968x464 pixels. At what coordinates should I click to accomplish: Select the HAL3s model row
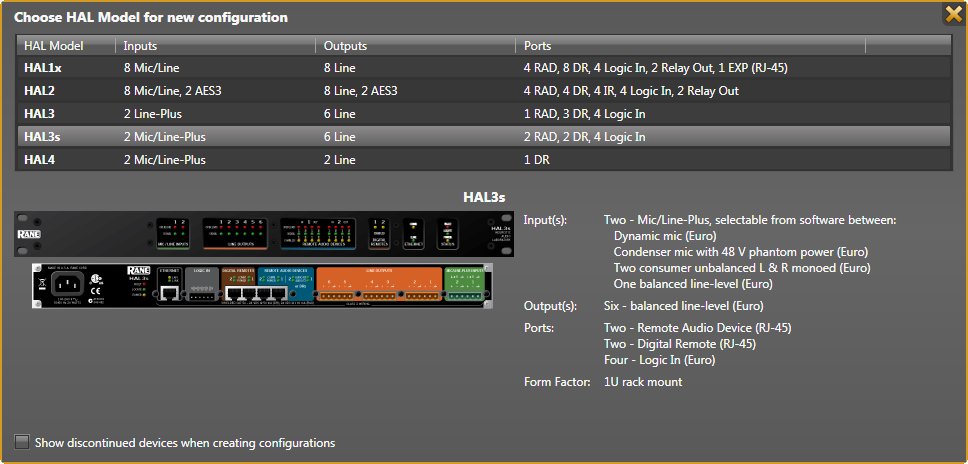pos(483,136)
